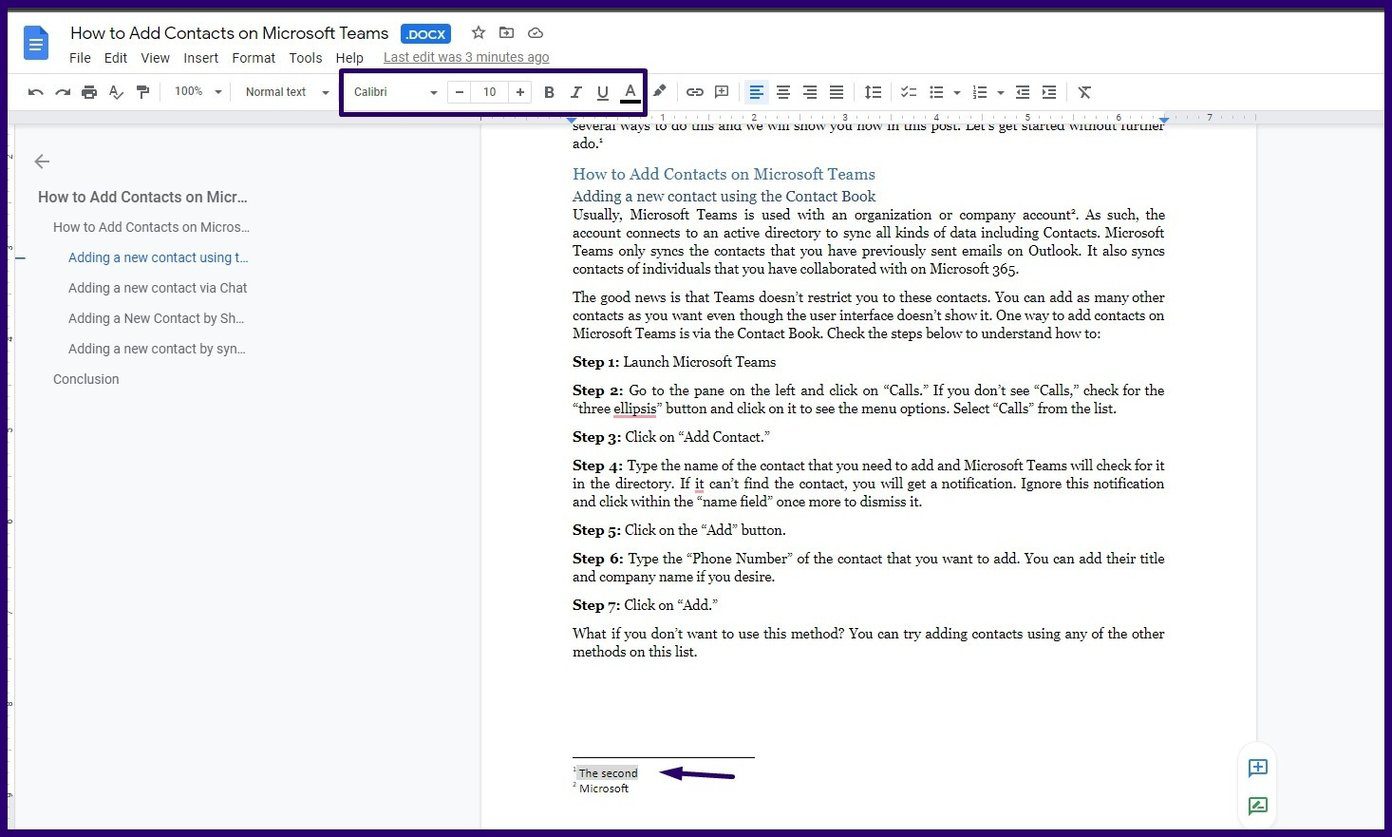Open the Normal text styles dropdown
This screenshot has width=1392, height=837.
287,92
